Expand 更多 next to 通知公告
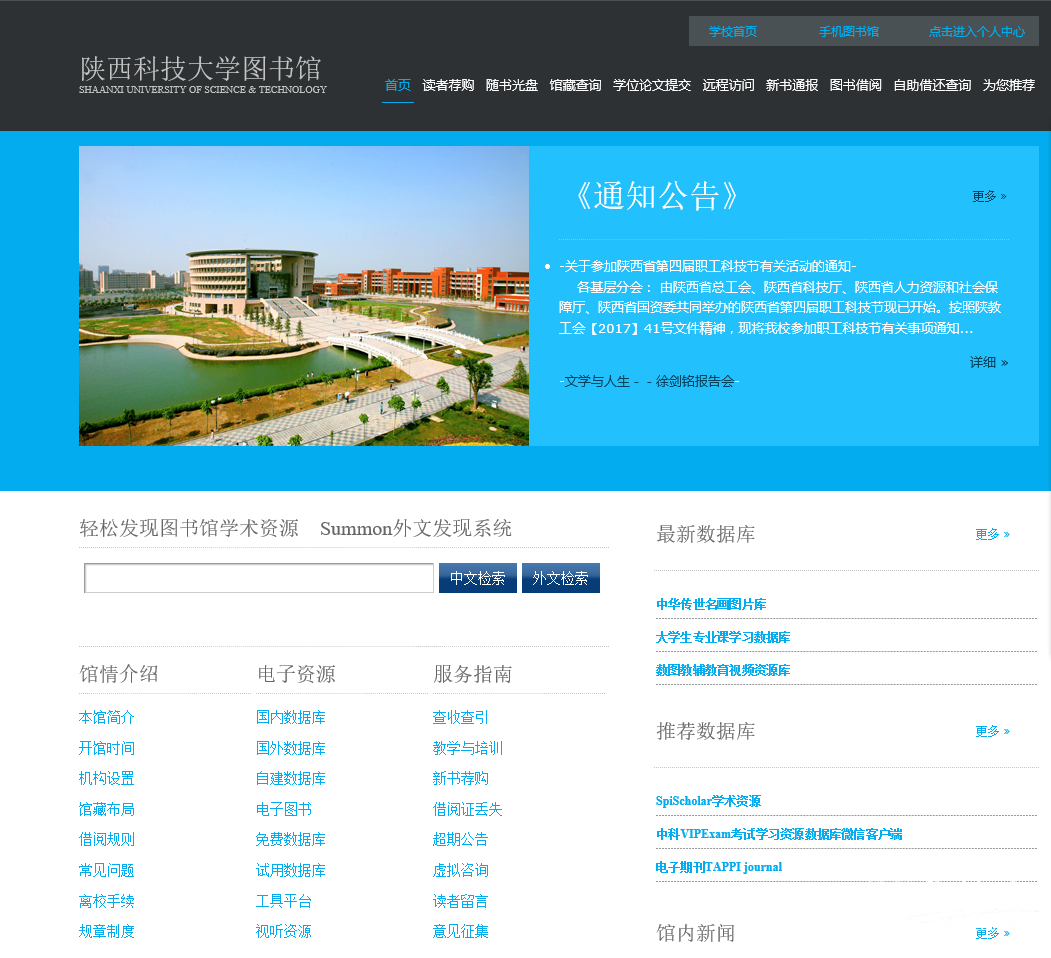The height and width of the screenshot is (958, 1051). (x=989, y=196)
